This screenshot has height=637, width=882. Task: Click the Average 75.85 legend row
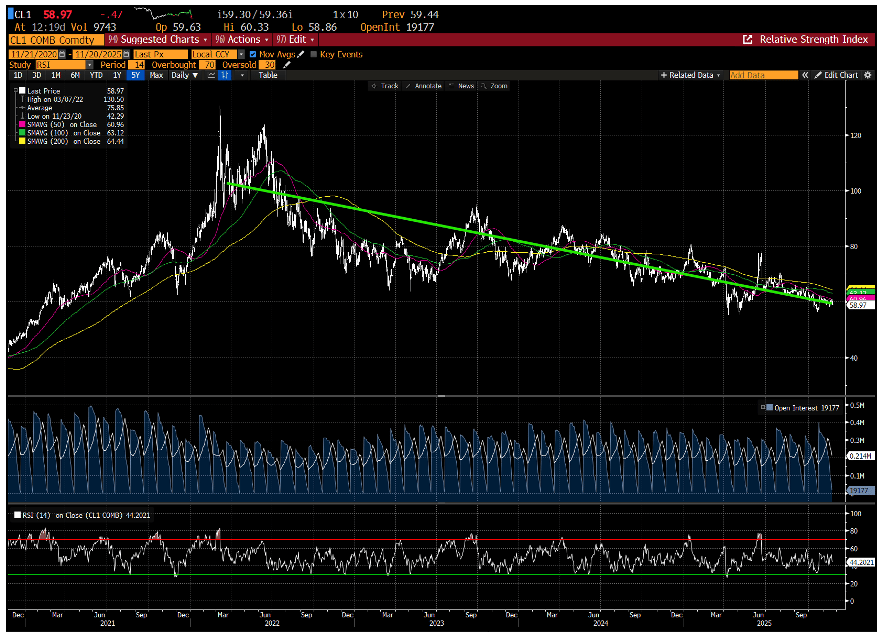click(71, 107)
